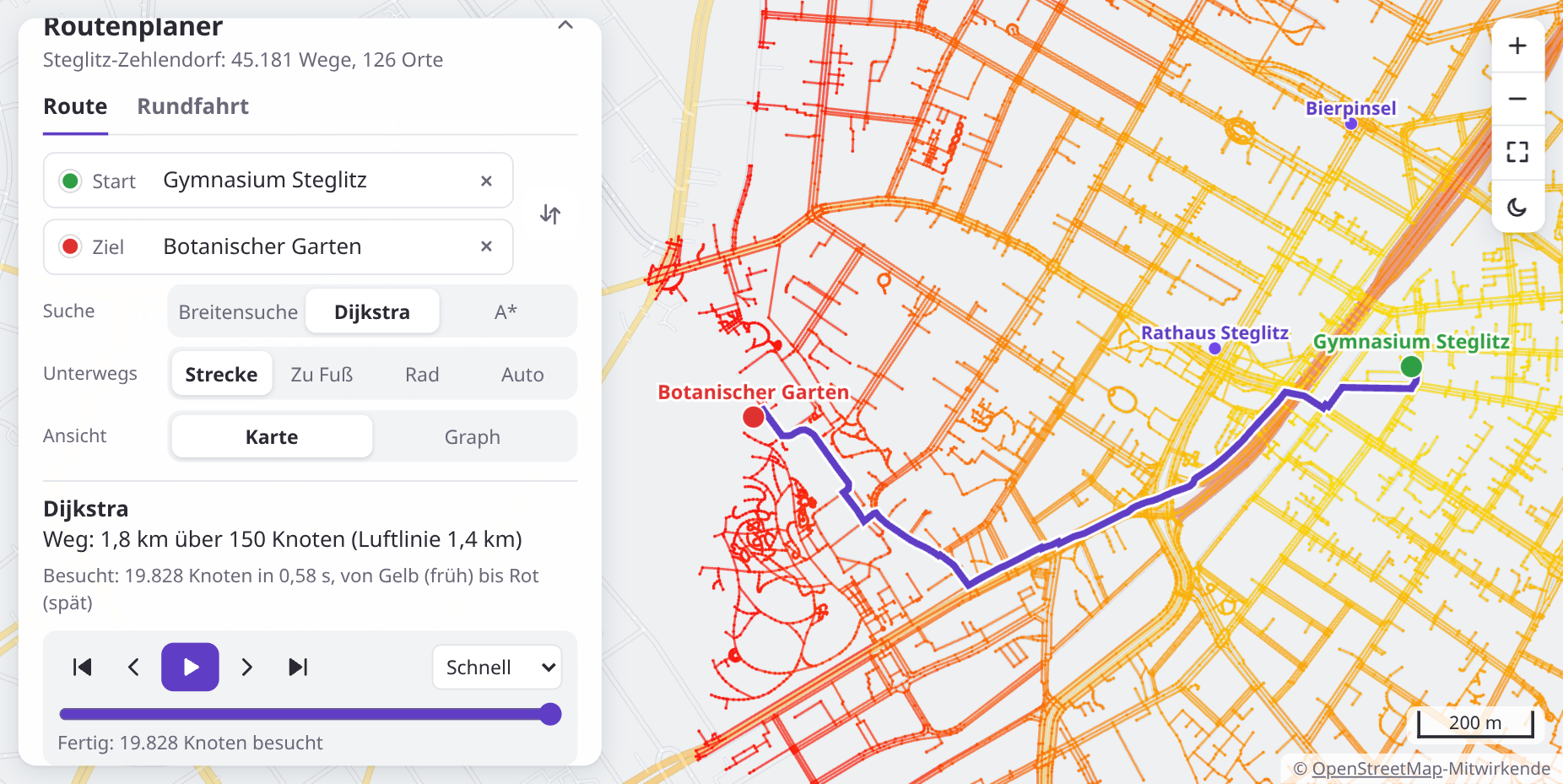The width and height of the screenshot is (1563, 784).
Task: Click the green Gymnasium Steglitz start marker
Action: tap(1411, 367)
